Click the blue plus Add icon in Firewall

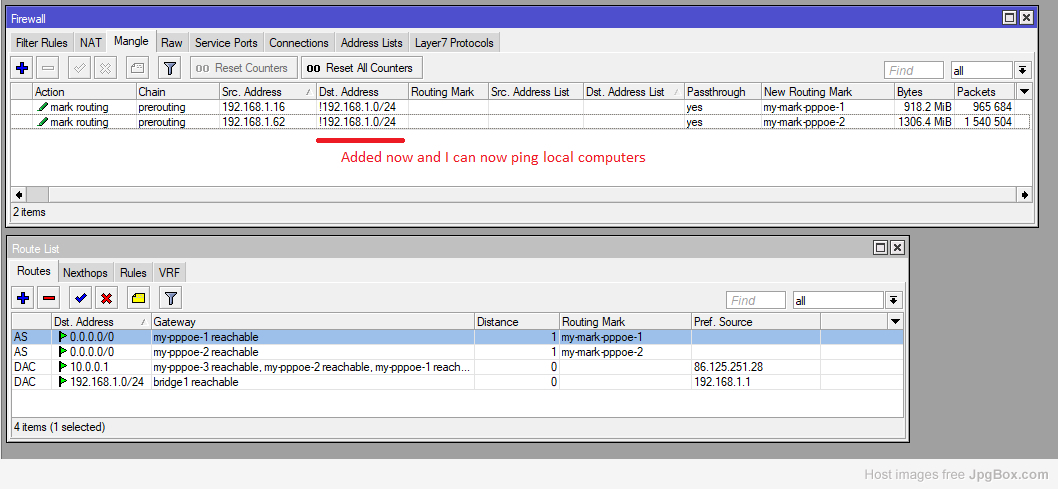(x=22, y=68)
